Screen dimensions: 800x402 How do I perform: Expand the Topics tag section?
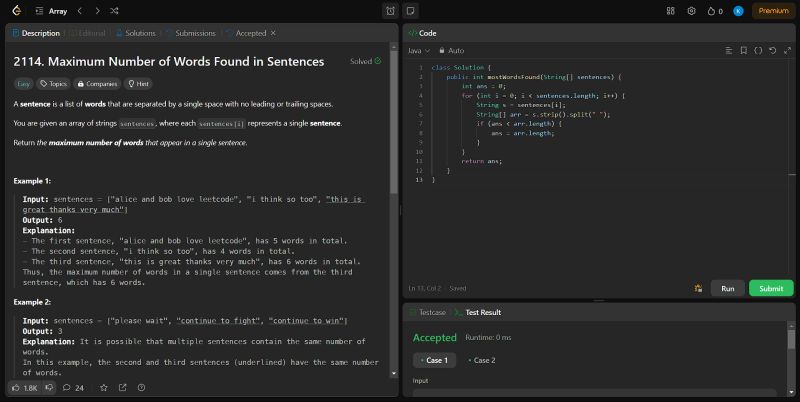pyautogui.click(x=54, y=84)
